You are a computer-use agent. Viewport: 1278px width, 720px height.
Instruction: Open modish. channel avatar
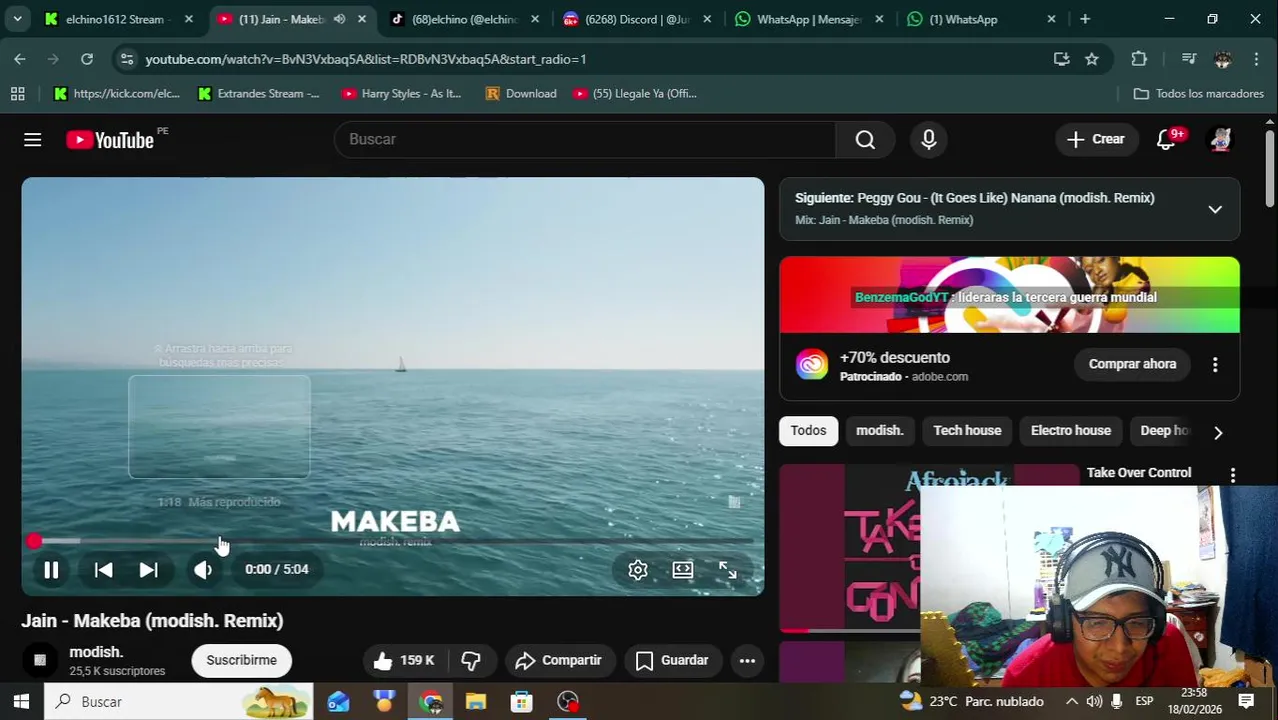(x=40, y=660)
